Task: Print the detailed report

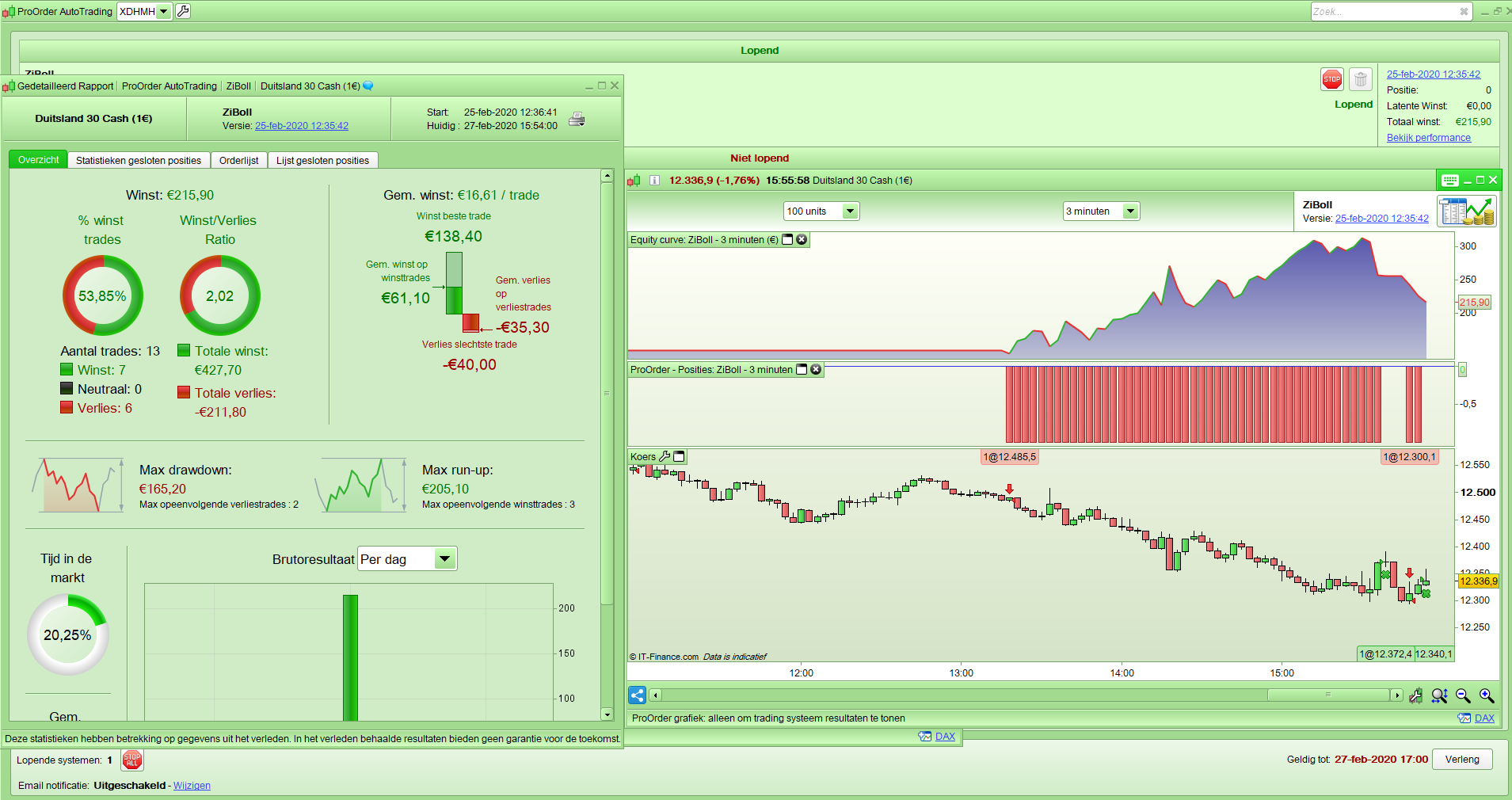Action: (x=577, y=119)
